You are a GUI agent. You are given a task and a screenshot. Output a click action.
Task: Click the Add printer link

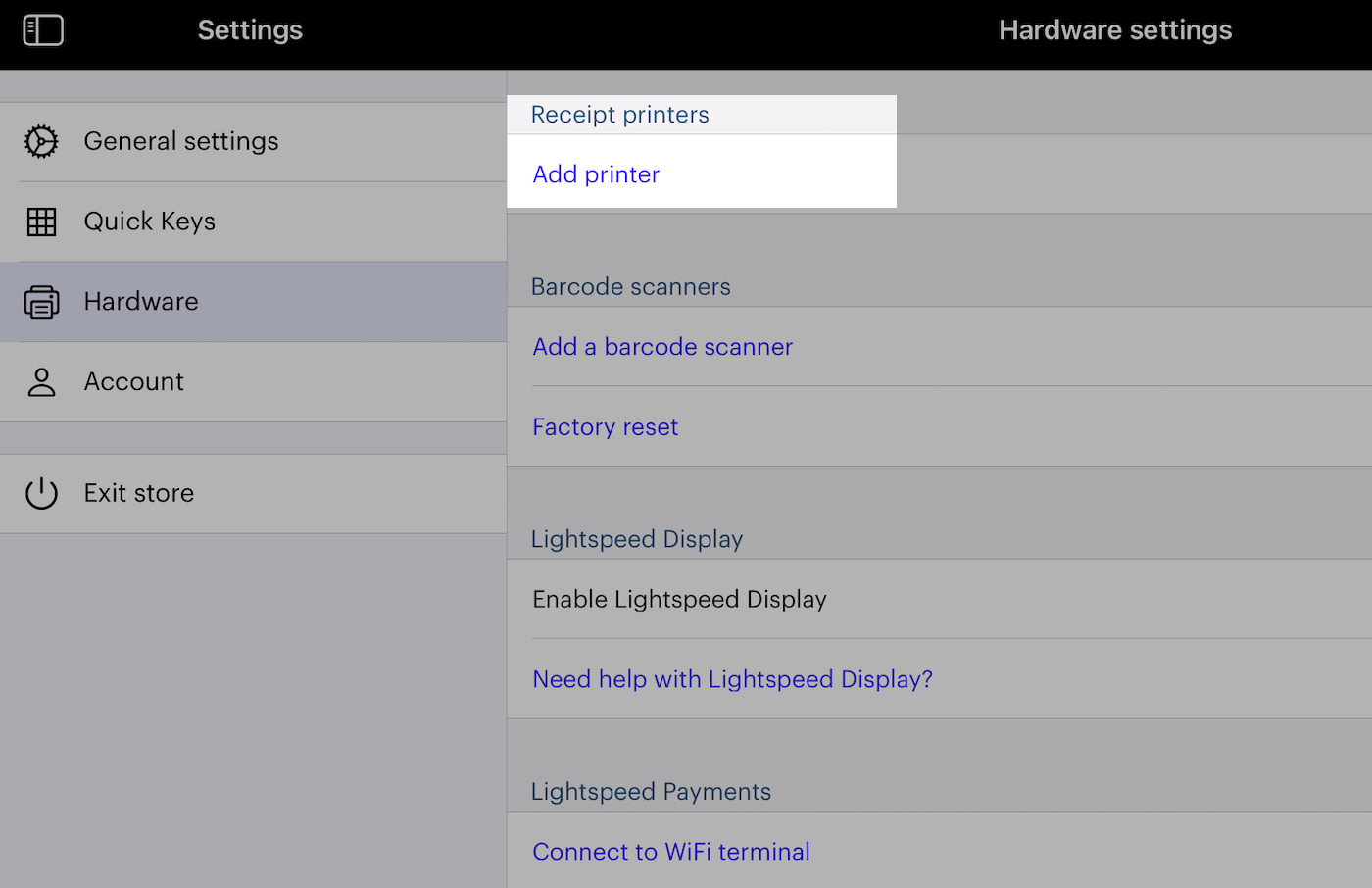coord(596,174)
